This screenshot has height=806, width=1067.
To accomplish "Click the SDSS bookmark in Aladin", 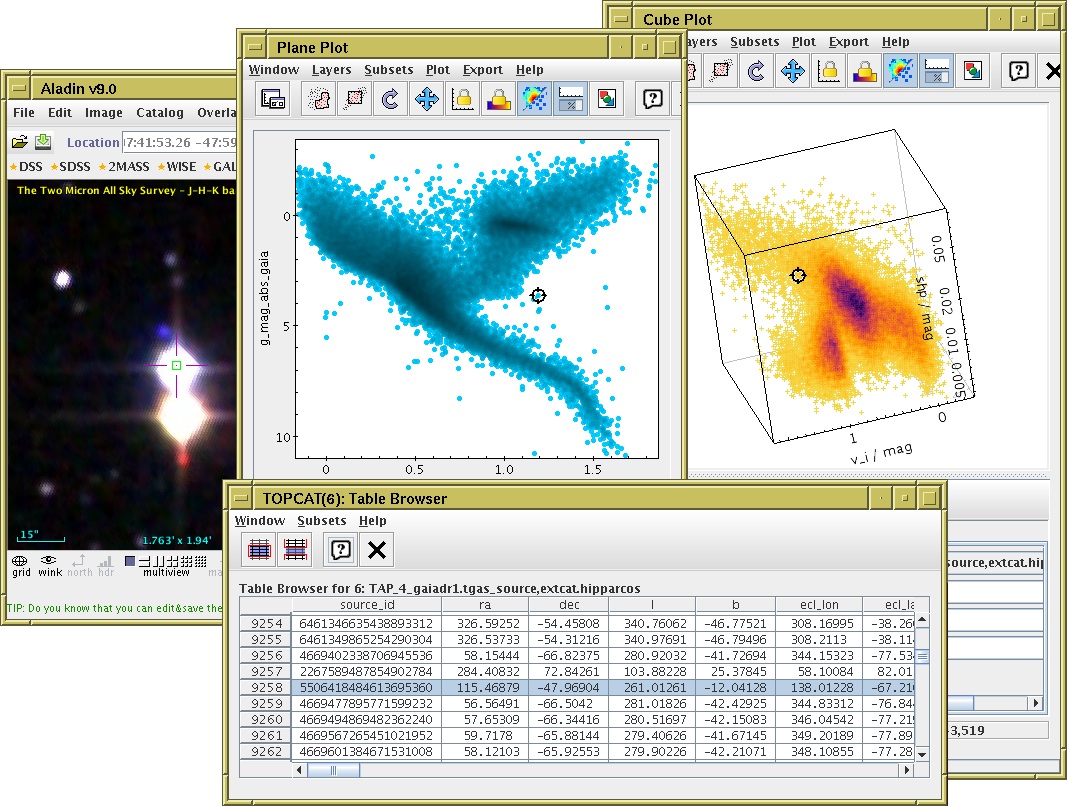I will tap(71, 167).
